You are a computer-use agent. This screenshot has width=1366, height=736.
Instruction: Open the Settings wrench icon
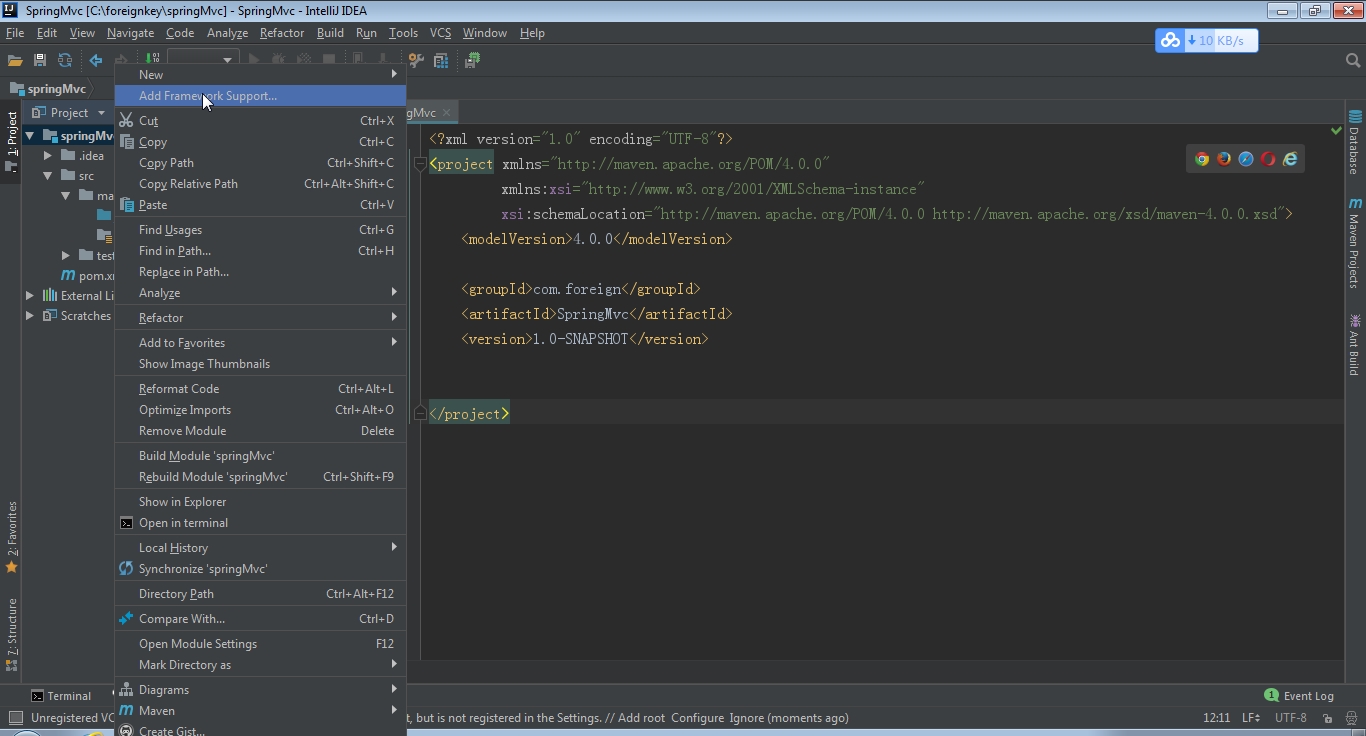coord(416,60)
